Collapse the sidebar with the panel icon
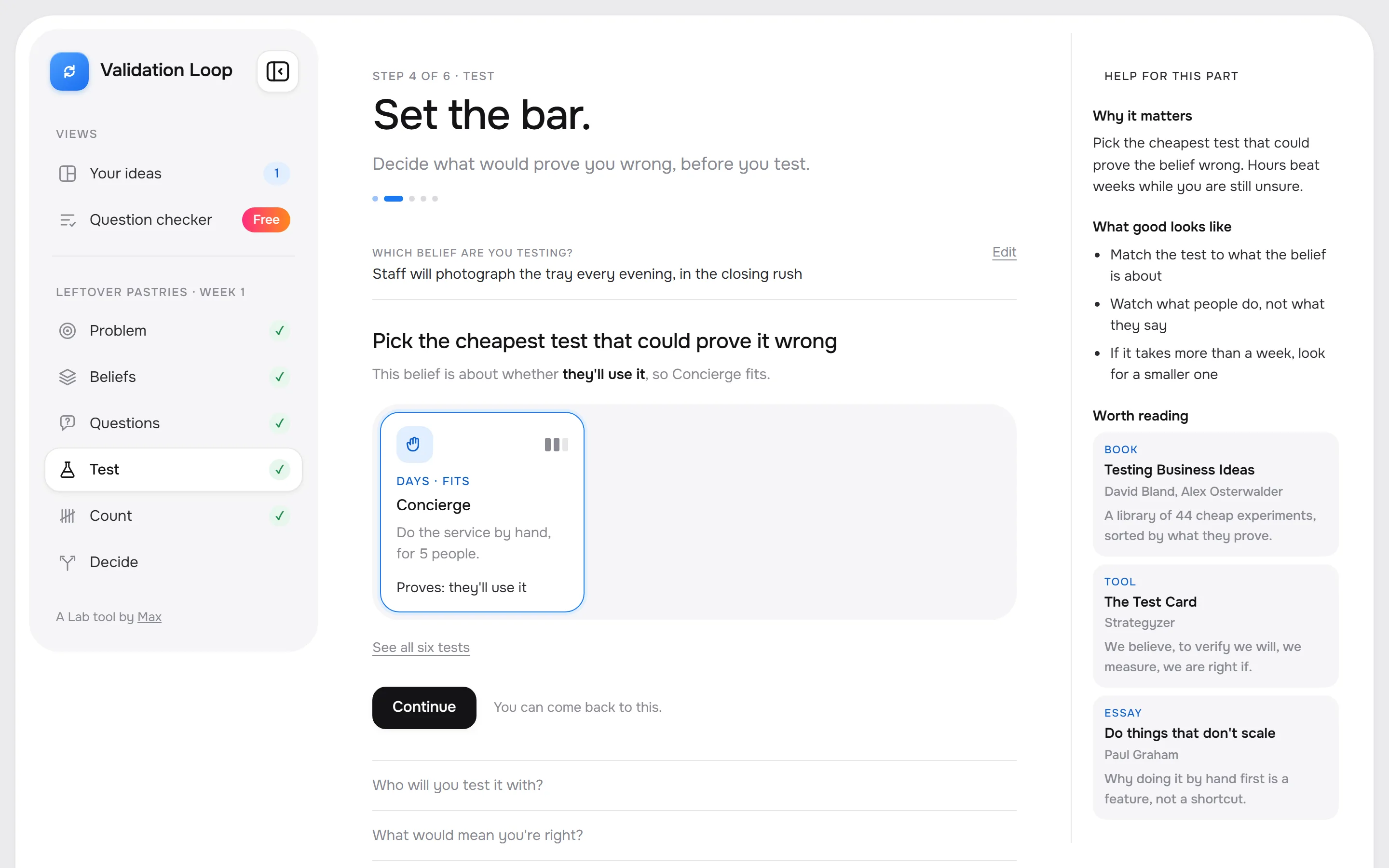Viewport: 1389px width, 868px height. [278, 71]
